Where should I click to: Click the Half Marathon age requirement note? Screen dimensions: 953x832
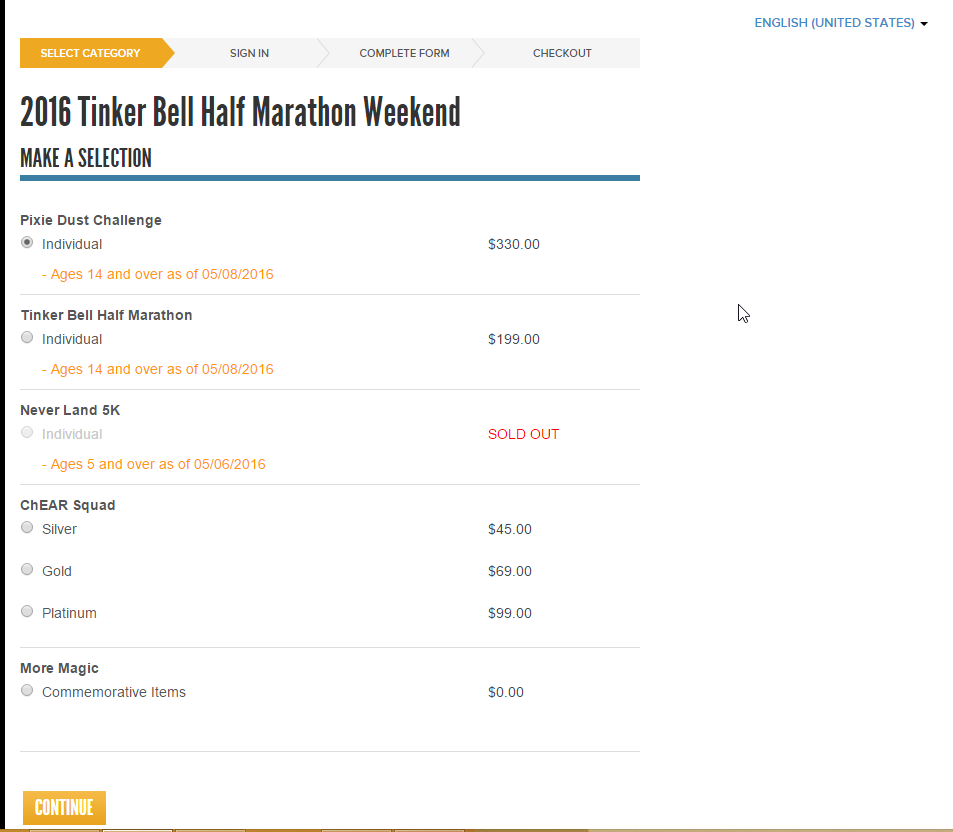(x=158, y=370)
